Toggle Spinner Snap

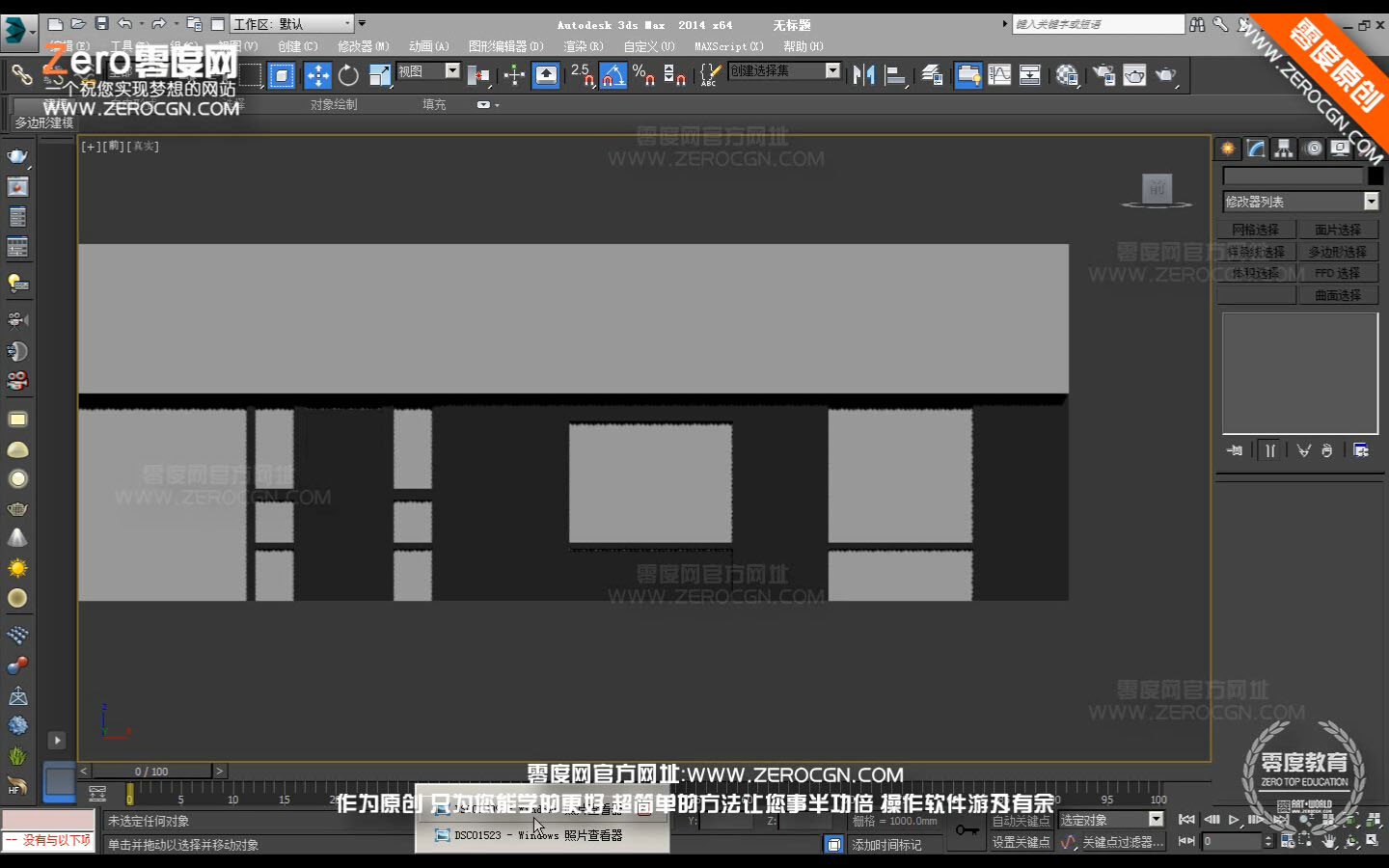coord(674,75)
